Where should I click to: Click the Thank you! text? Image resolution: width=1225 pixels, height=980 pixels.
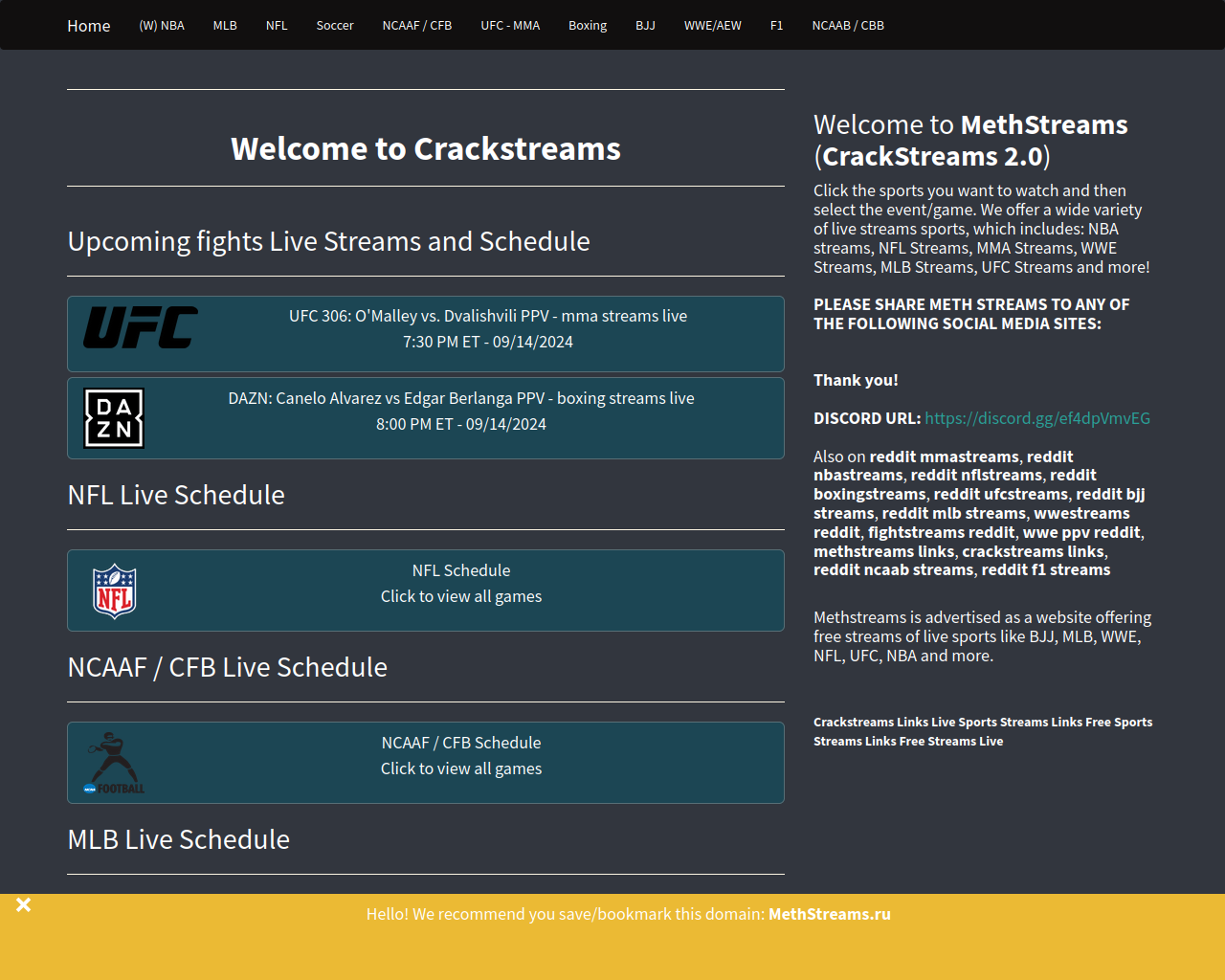click(x=856, y=380)
